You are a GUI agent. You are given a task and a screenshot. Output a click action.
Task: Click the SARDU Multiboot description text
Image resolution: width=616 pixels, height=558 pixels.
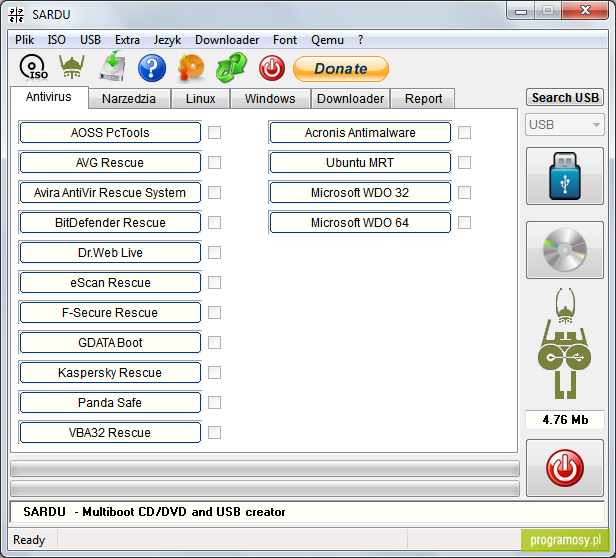[x=154, y=512]
